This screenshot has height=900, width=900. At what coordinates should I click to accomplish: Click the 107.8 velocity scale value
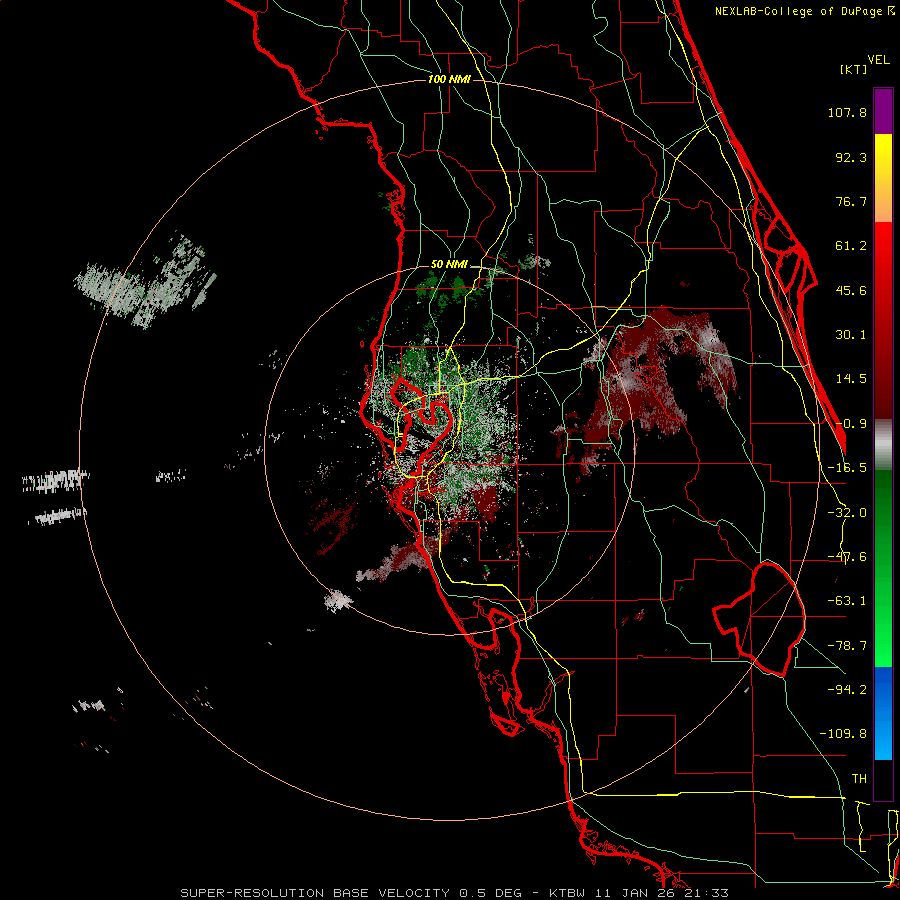[x=847, y=112]
